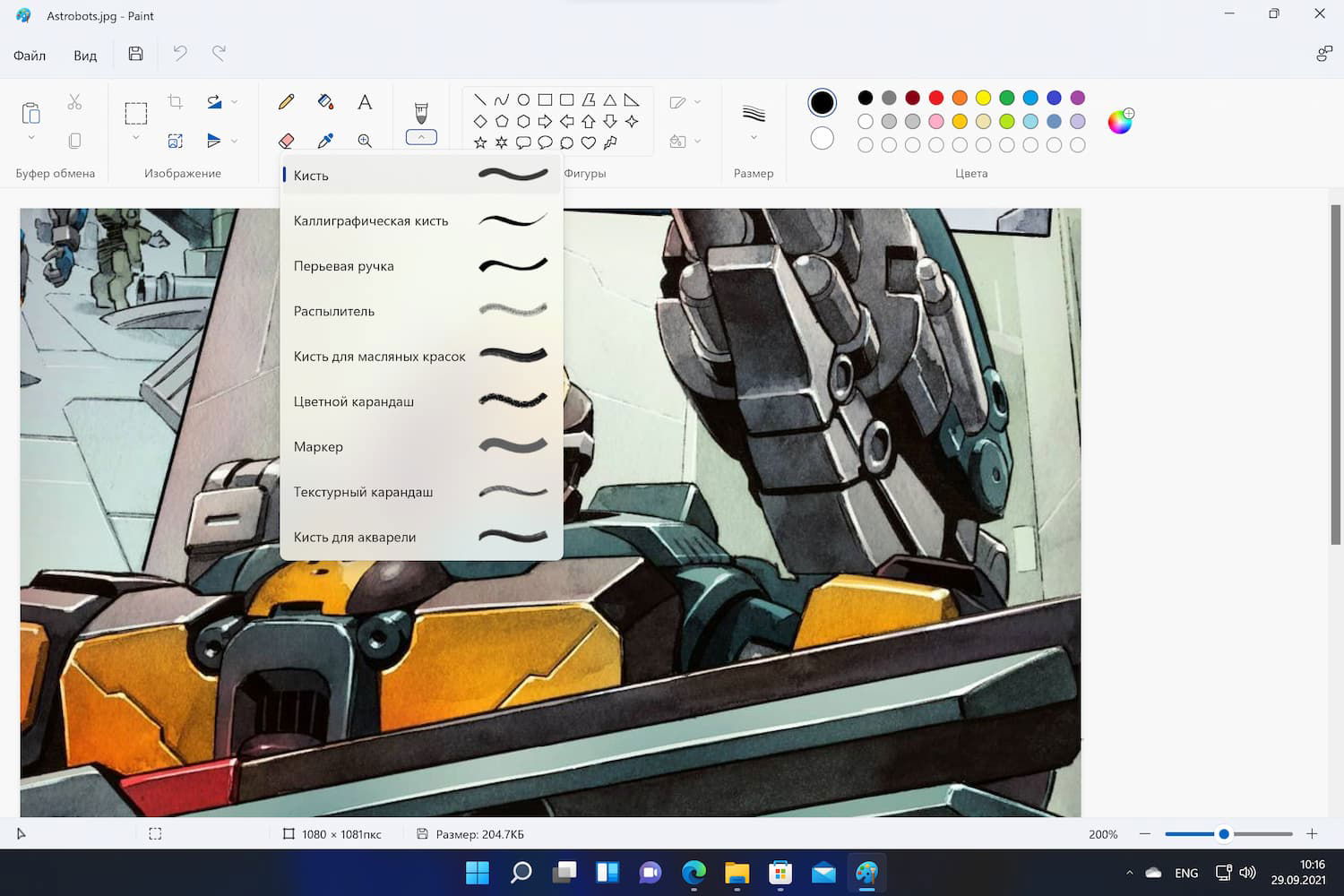This screenshot has height=896, width=1344.
Task: Click the Resize image icon
Action: pos(176,141)
